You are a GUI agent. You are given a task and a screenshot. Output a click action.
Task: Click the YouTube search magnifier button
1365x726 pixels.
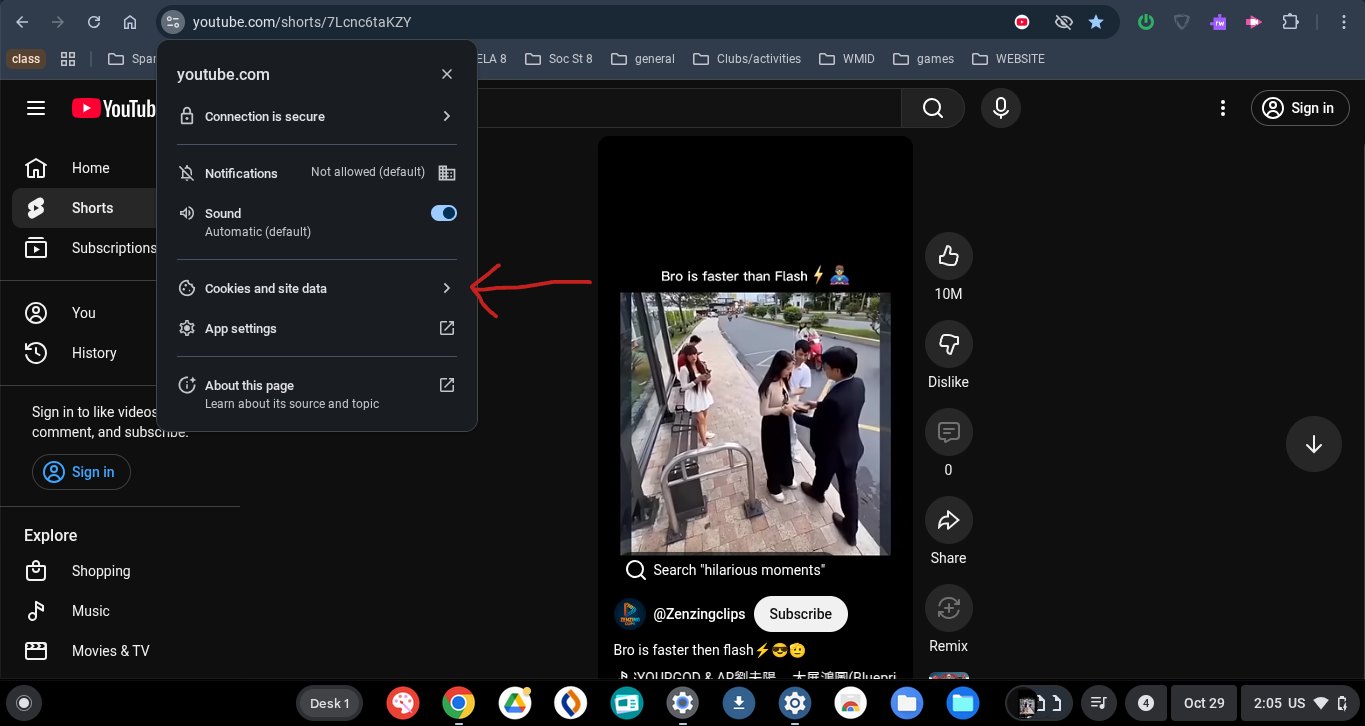[933, 108]
